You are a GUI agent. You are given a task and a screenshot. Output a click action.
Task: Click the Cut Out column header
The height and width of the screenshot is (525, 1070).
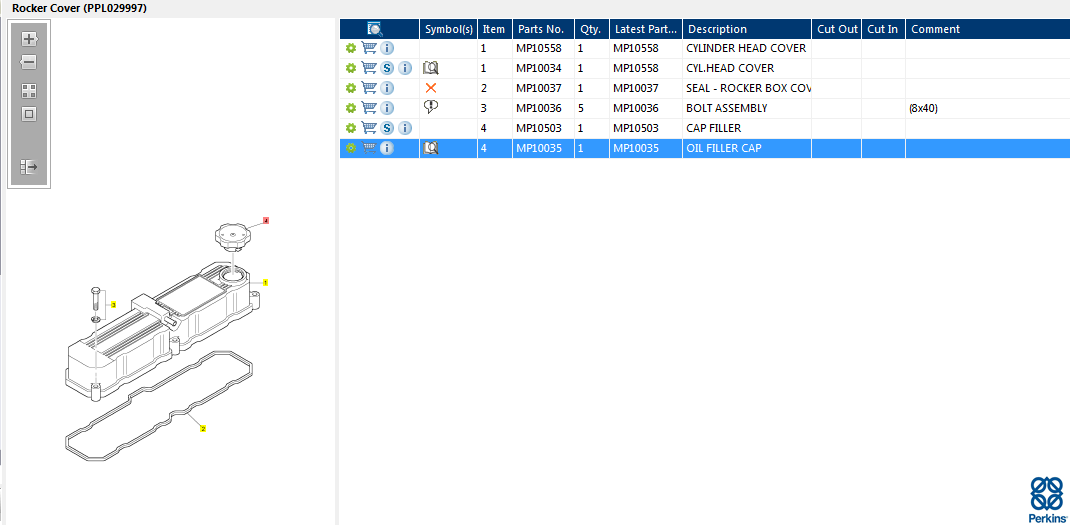tap(837, 29)
